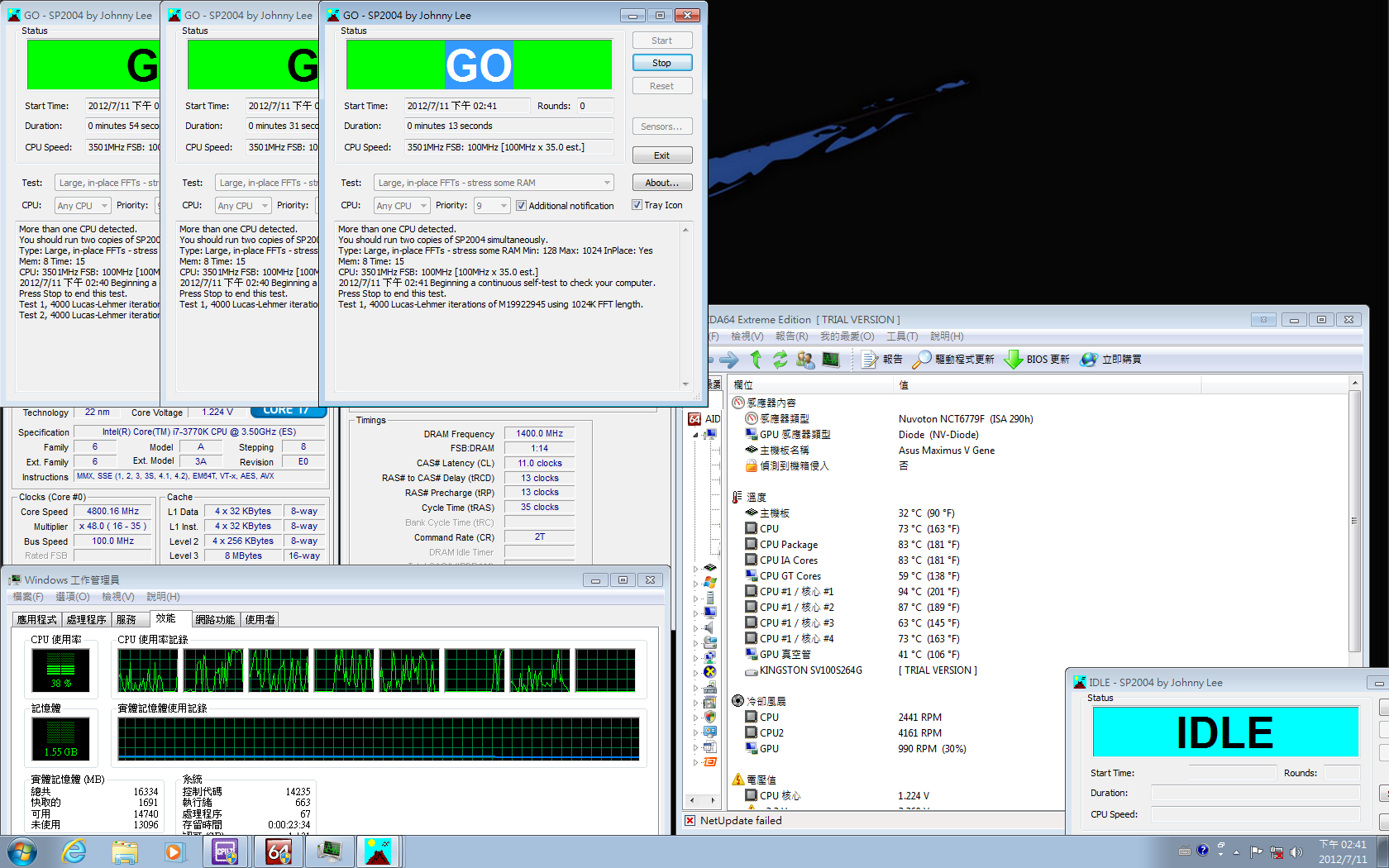The width and height of the screenshot is (1389, 868).
Task: Select the benchmark tree node at bottom of AIDA64 tree
Action: click(709, 761)
